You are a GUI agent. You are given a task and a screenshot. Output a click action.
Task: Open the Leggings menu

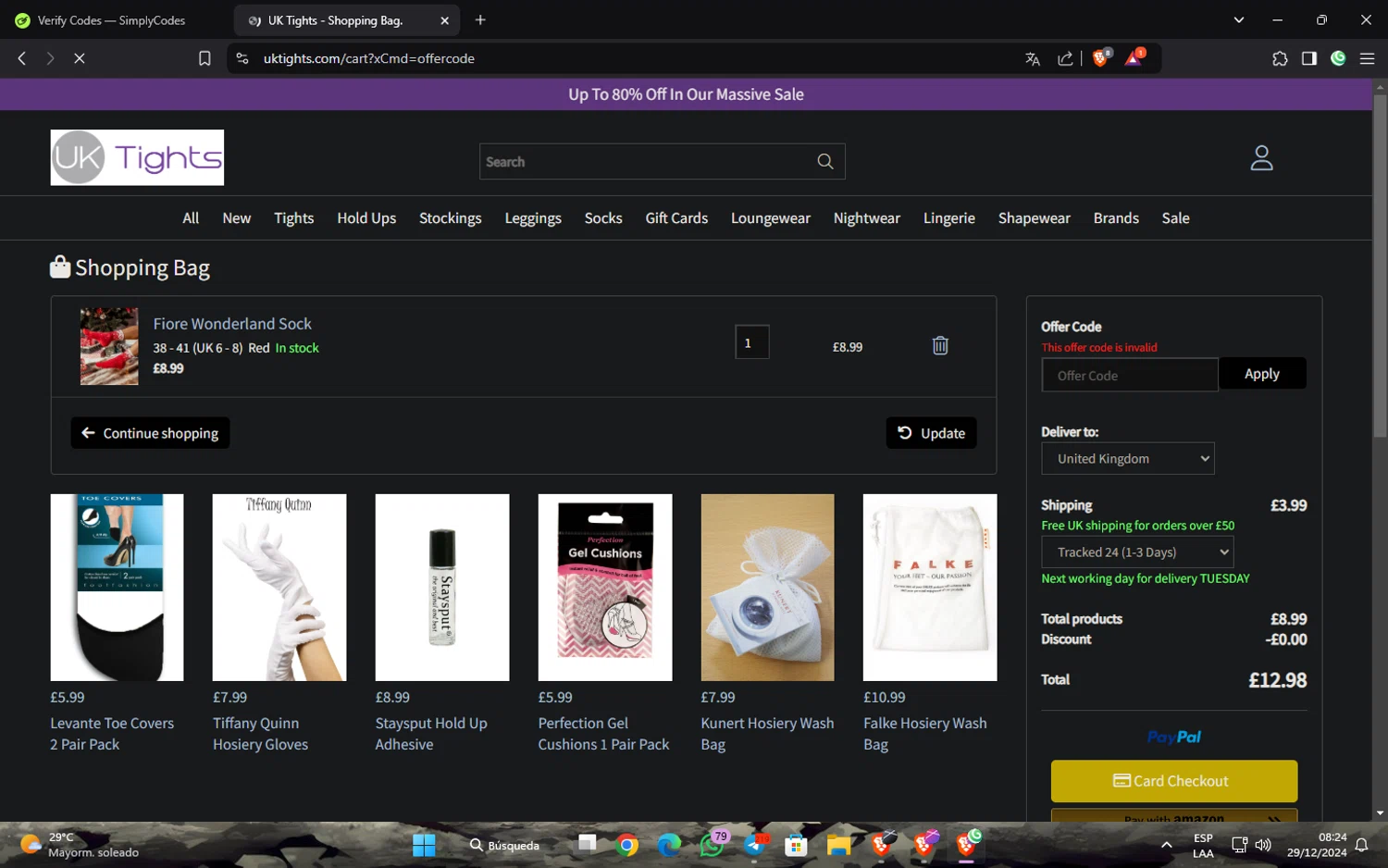533,218
